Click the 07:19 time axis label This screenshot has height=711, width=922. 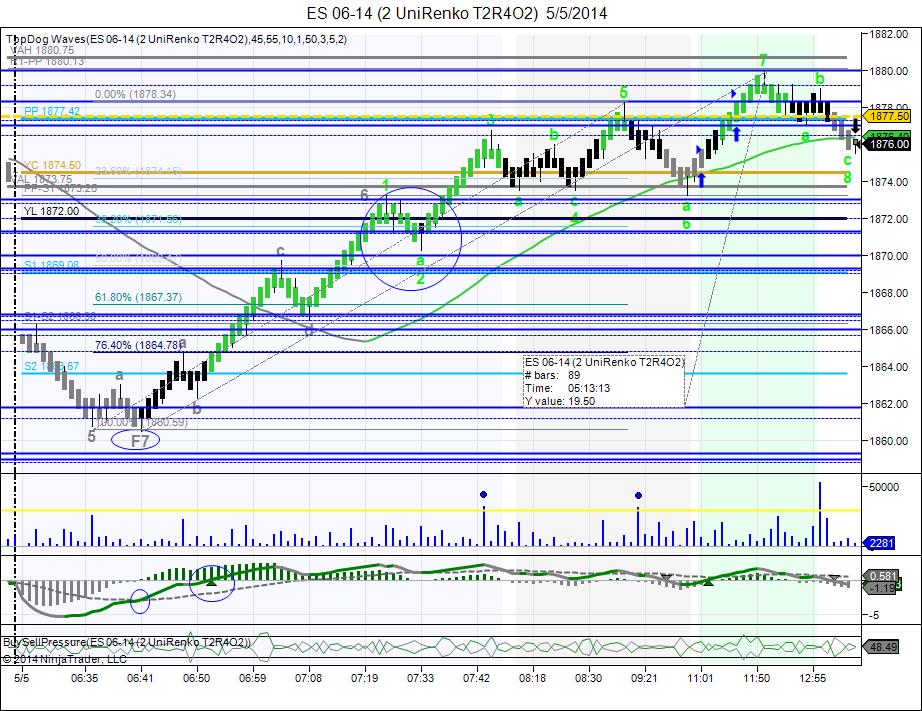tap(364, 678)
